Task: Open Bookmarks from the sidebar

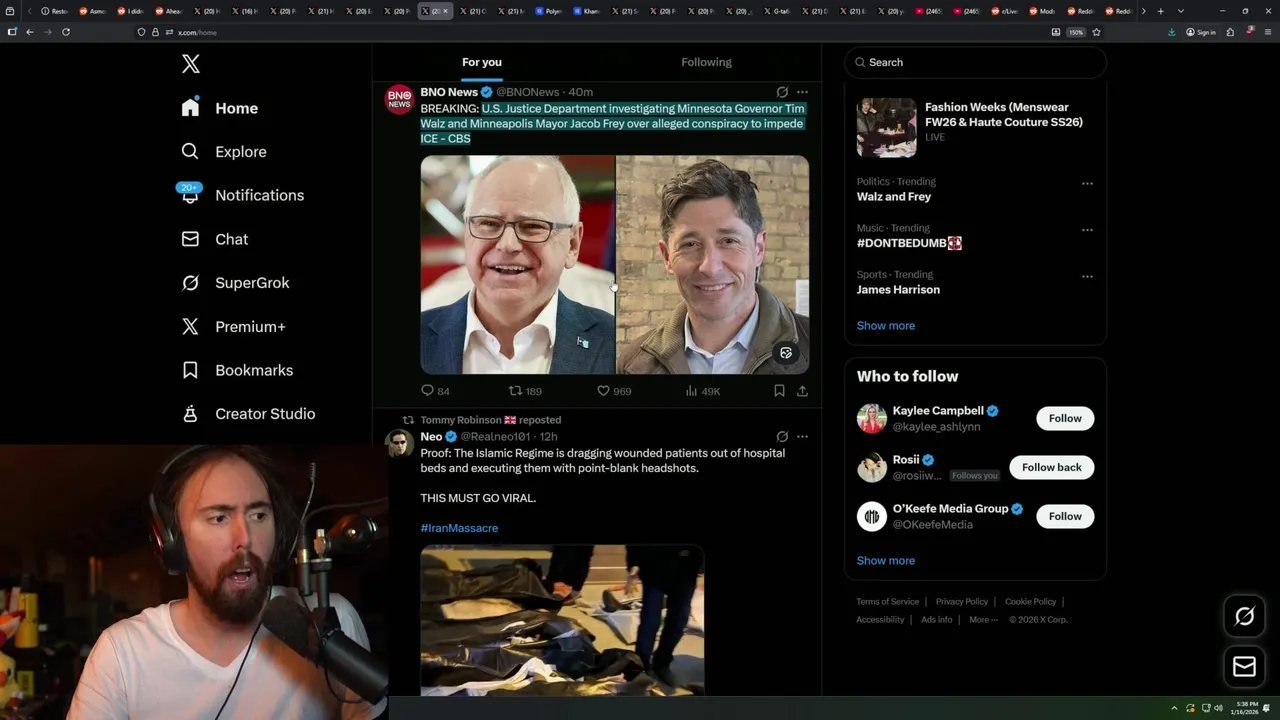Action: pyautogui.click(x=238, y=370)
